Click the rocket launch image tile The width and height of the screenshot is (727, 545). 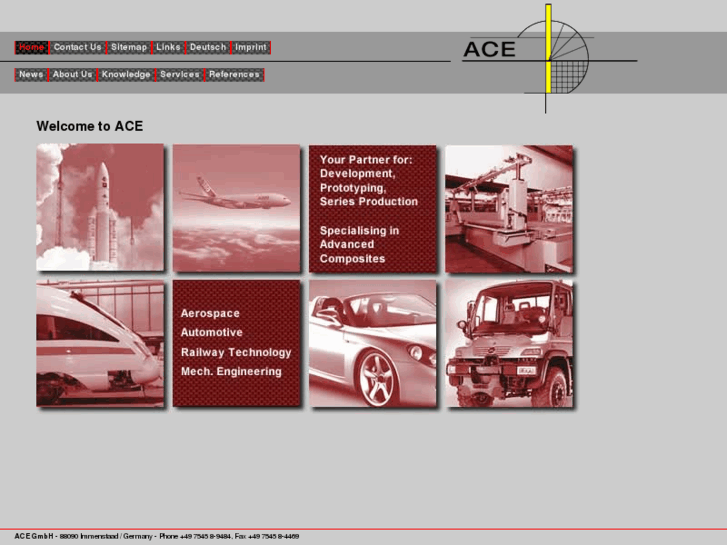[x=100, y=207]
